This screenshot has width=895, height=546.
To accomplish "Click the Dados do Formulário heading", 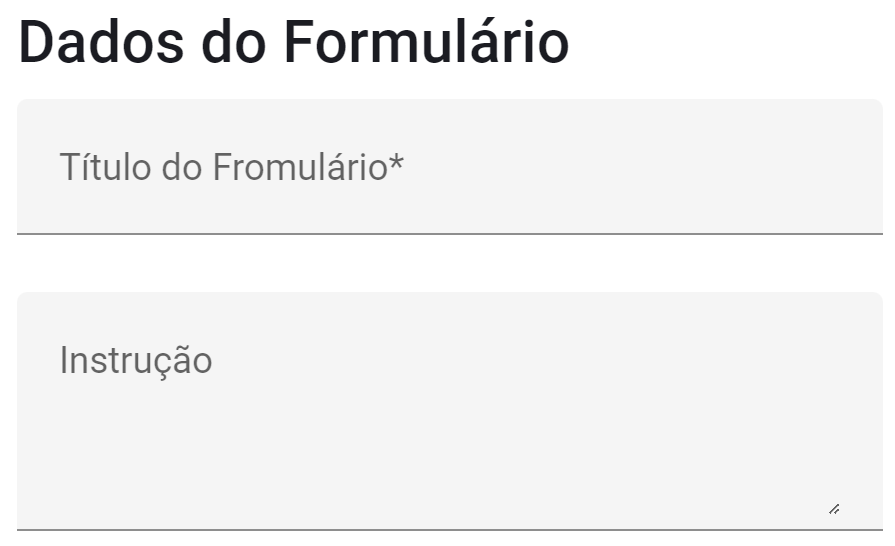I will (x=293, y=42).
